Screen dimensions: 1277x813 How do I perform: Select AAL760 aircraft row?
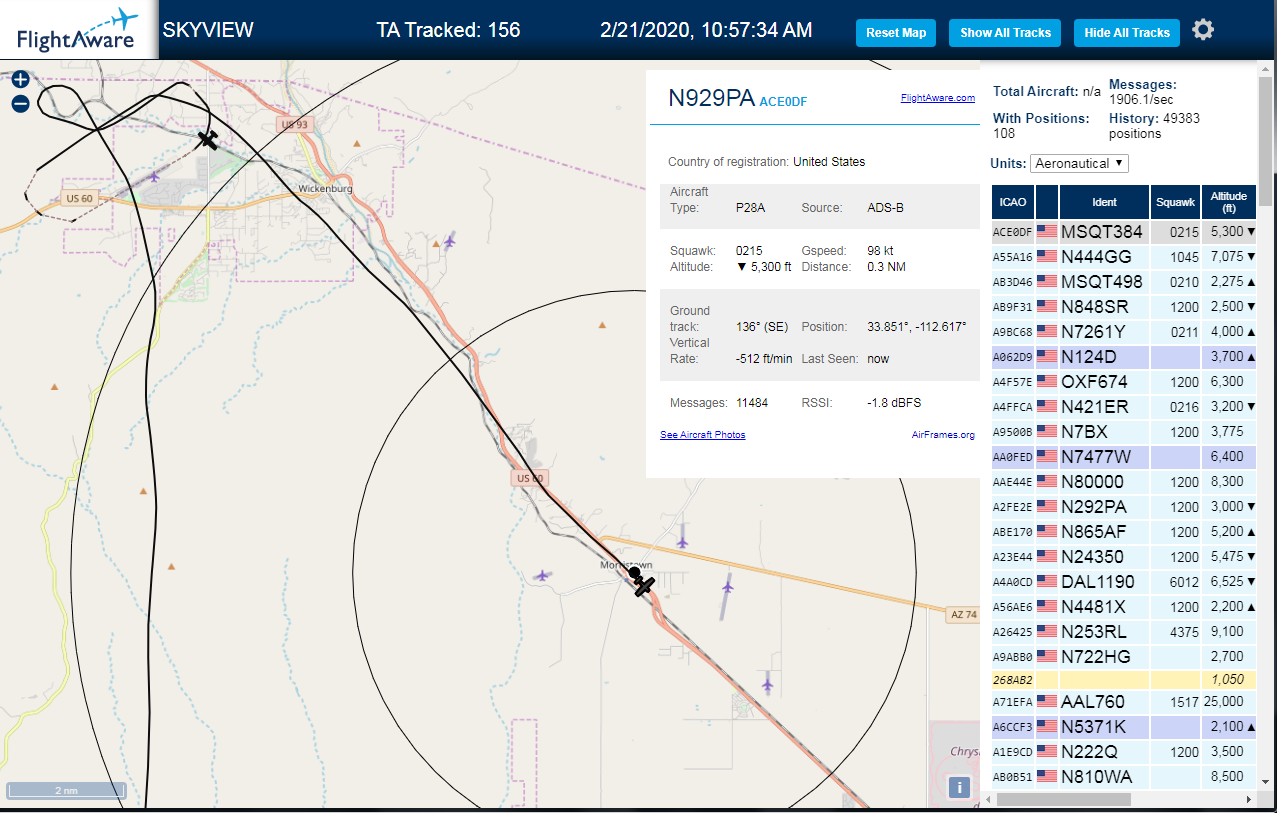pos(1124,701)
